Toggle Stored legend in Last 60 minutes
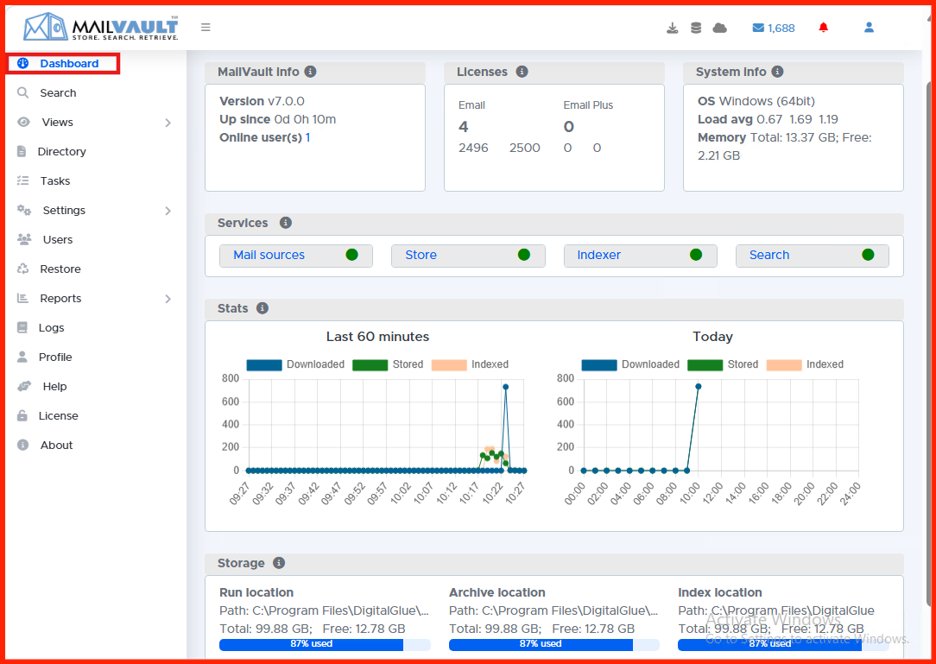This screenshot has width=936, height=664. 388,364
